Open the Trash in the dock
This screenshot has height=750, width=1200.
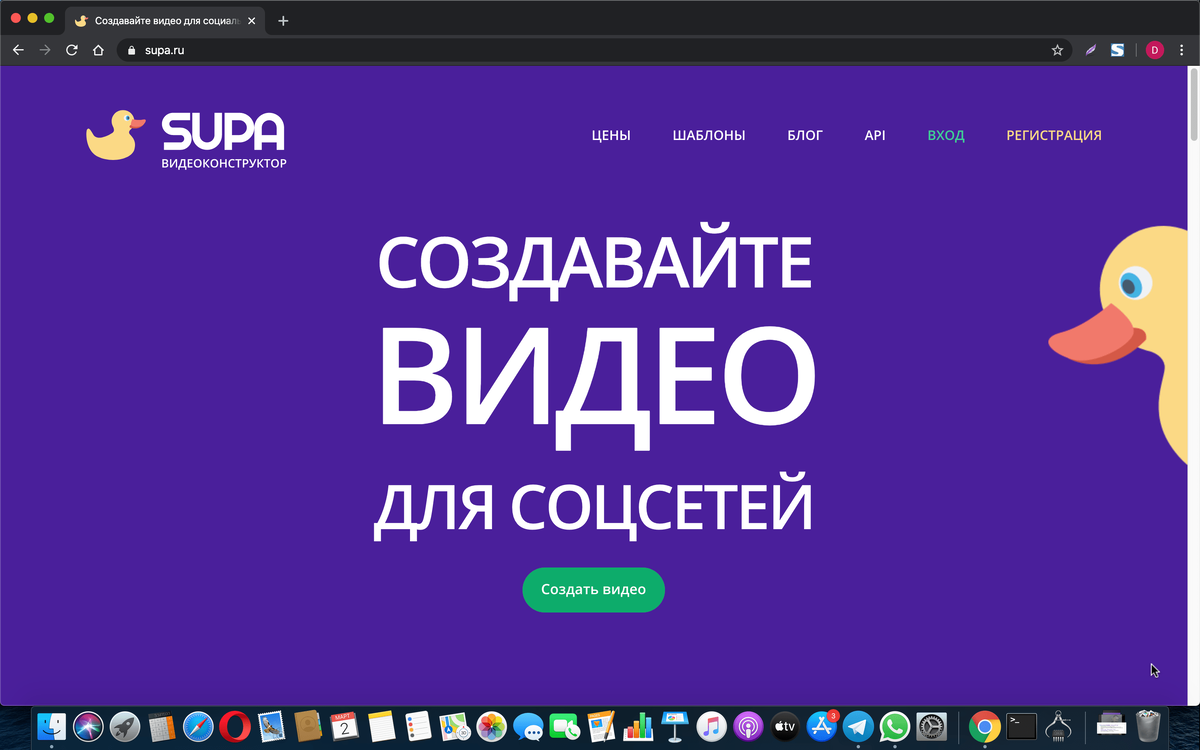[x=1148, y=726]
